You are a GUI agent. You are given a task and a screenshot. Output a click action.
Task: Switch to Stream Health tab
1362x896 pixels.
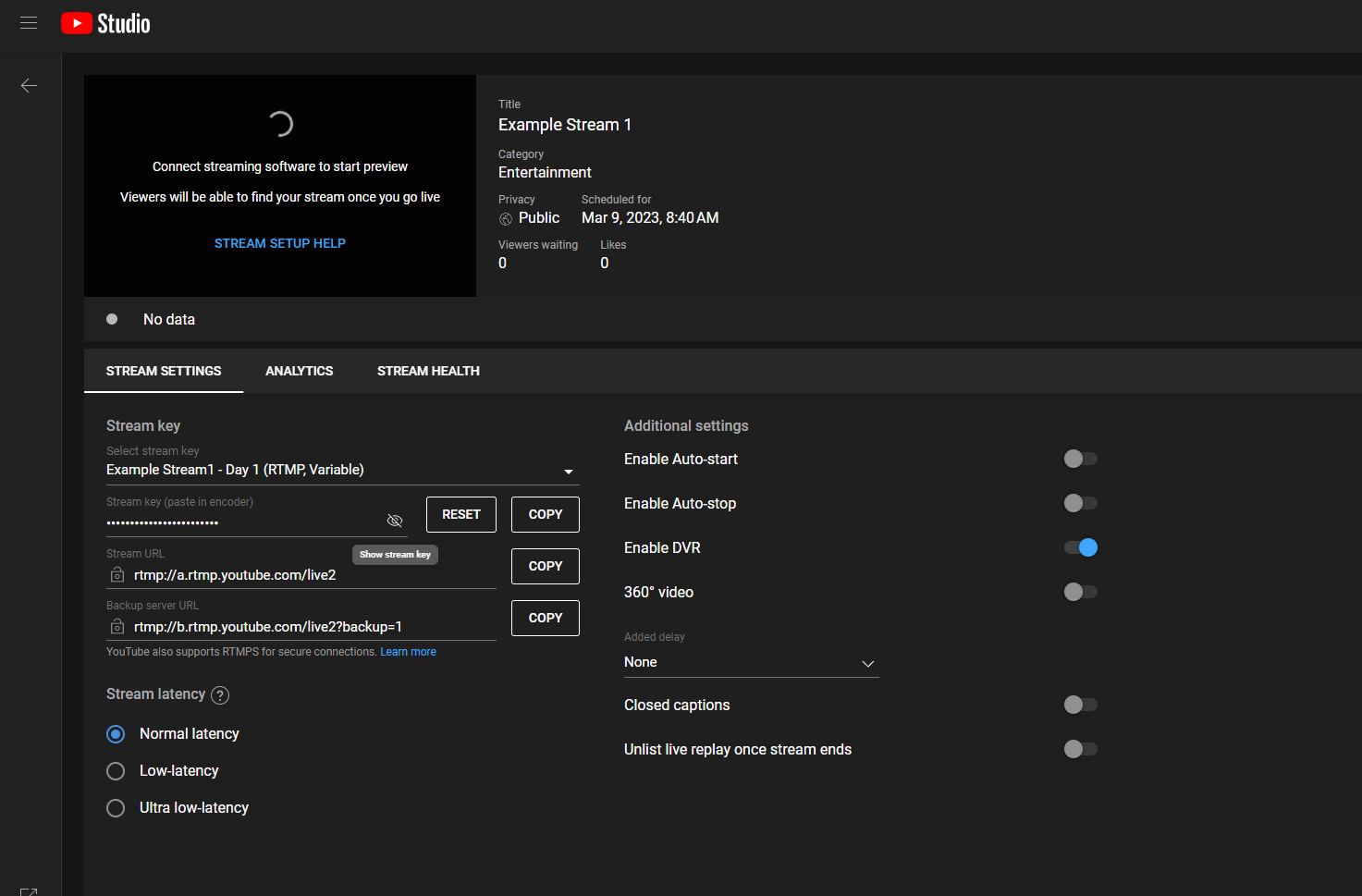(428, 371)
